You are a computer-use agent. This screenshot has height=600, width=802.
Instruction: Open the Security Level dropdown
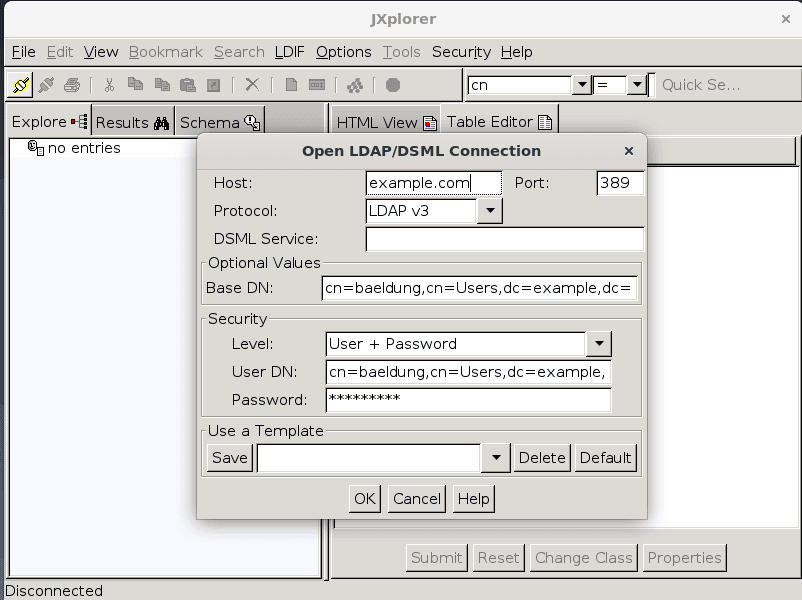pos(598,344)
